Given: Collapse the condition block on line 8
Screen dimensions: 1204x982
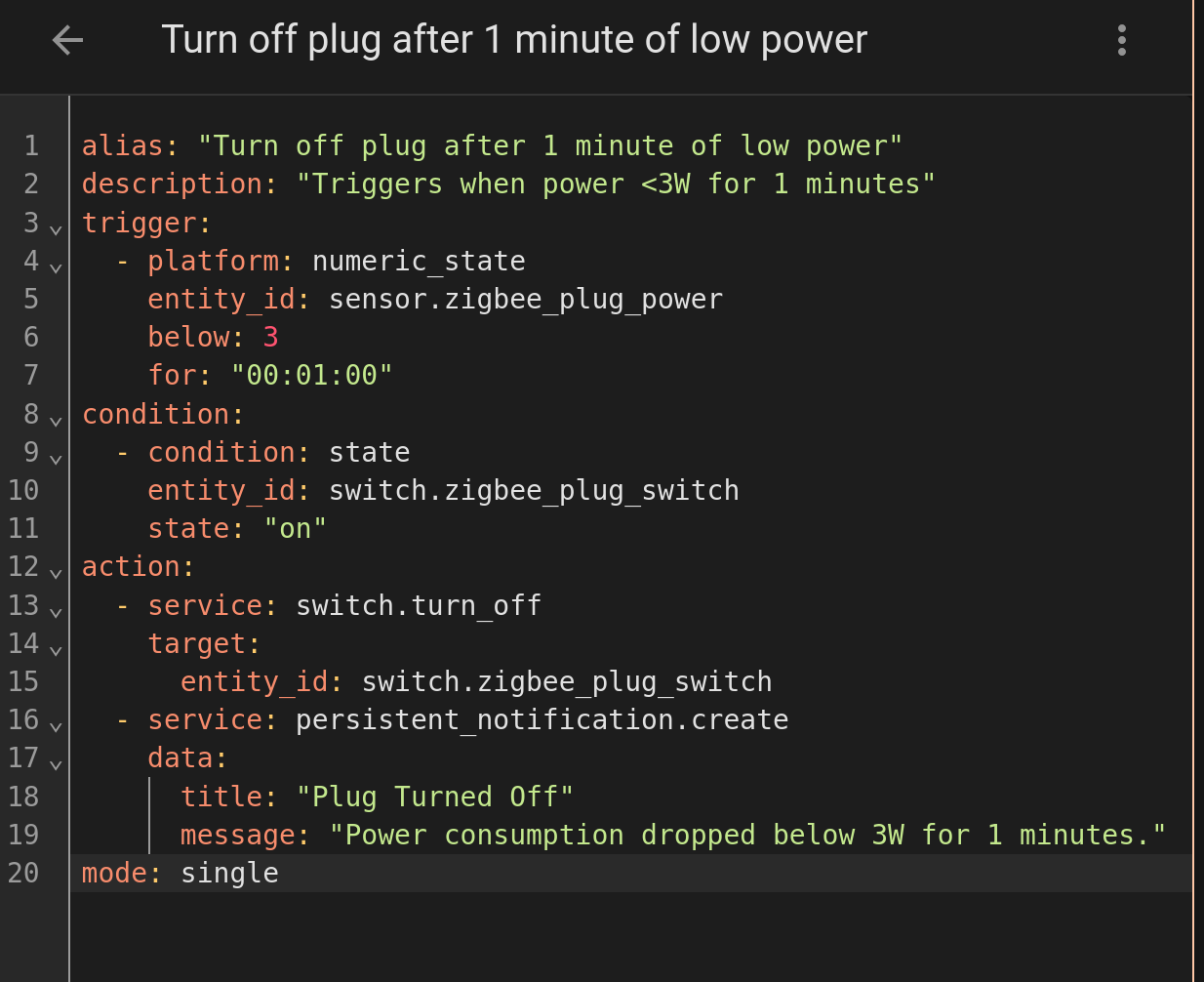Looking at the screenshot, I should (x=56, y=420).
